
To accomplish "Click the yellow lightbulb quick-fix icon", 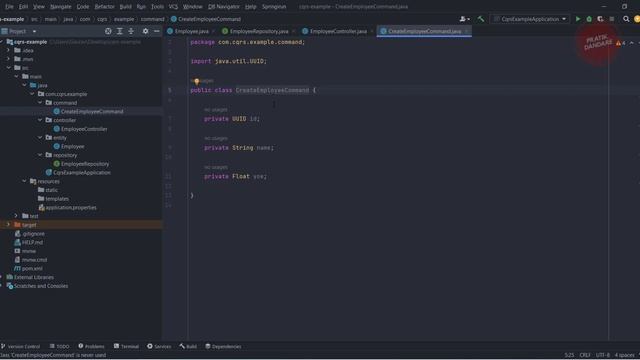I will pos(196,82).
